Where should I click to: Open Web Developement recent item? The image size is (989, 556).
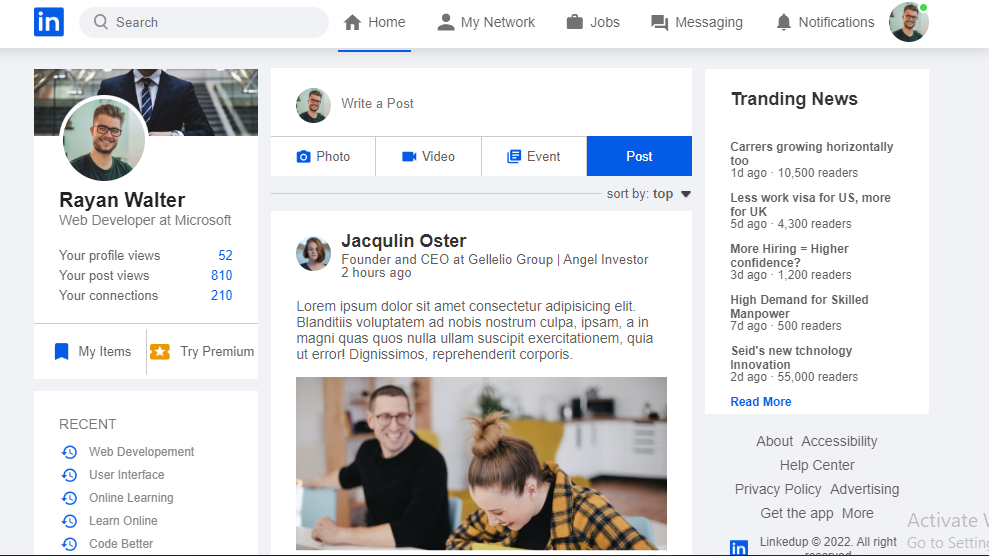(141, 452)
